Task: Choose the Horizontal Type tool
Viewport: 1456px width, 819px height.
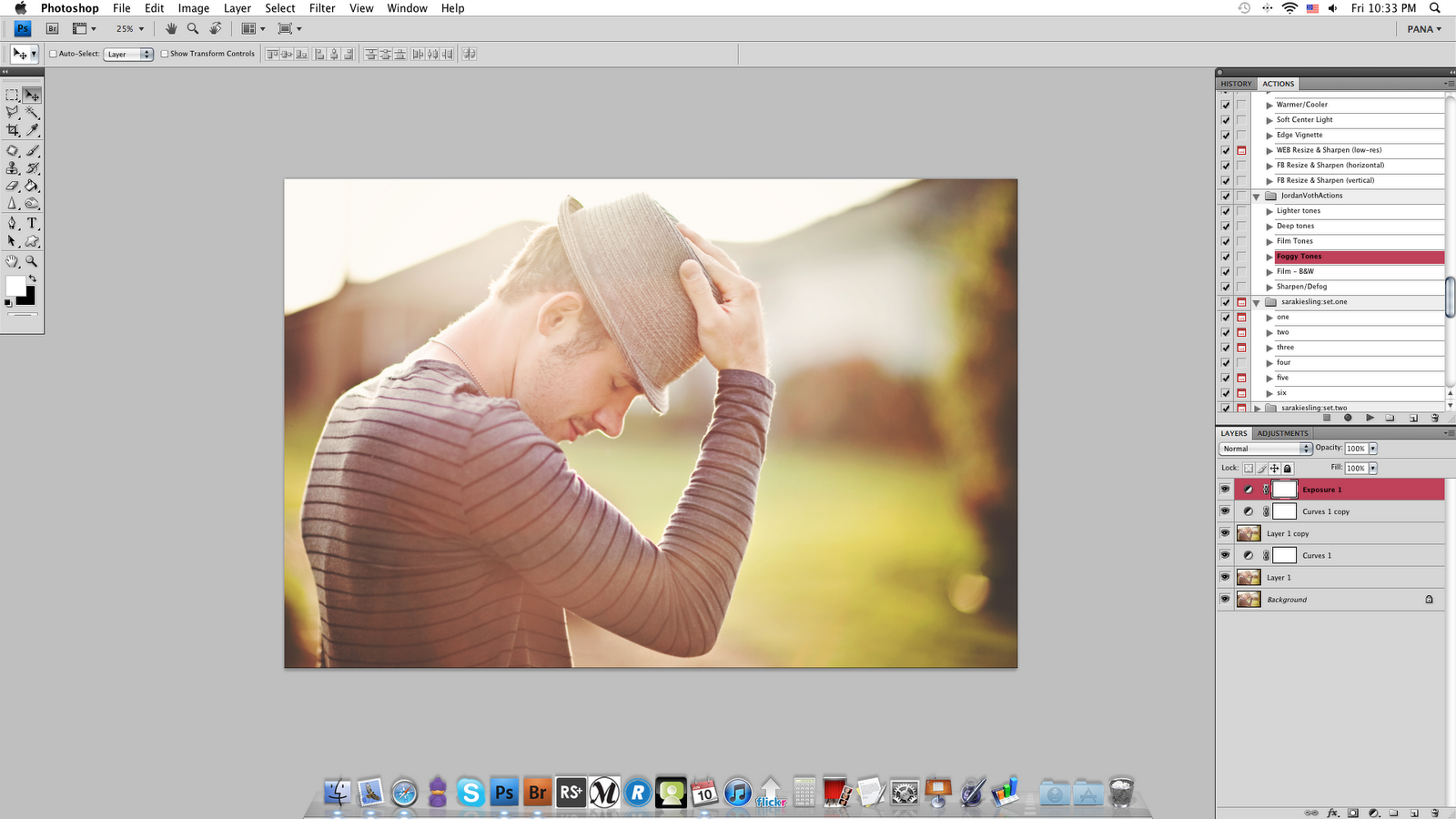Action: (32, 223)
